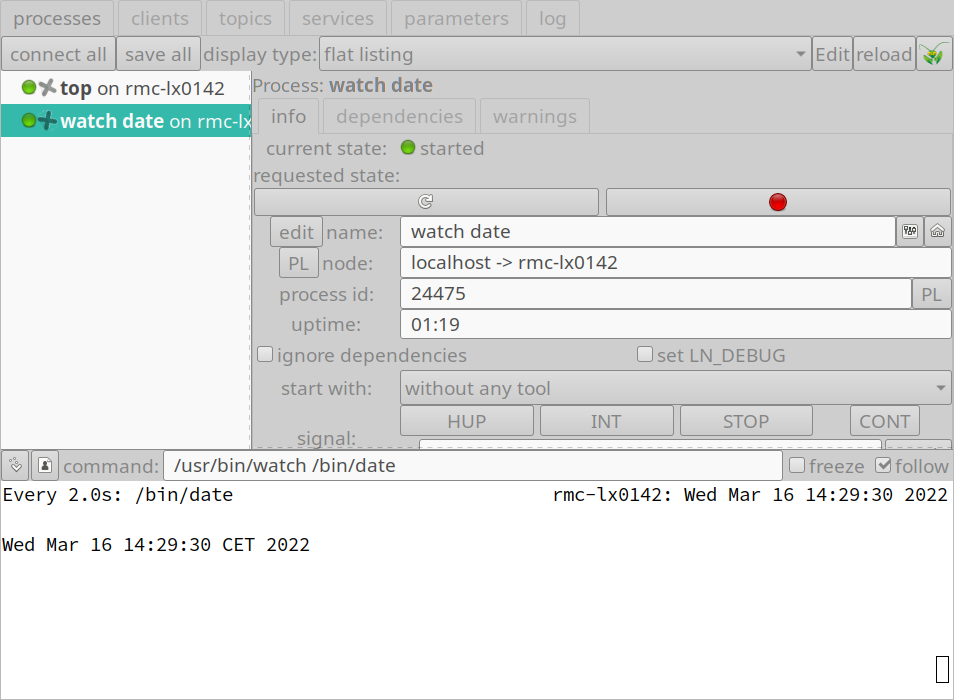
Task: Check the freeze checkbox
Action: (797, 466)
